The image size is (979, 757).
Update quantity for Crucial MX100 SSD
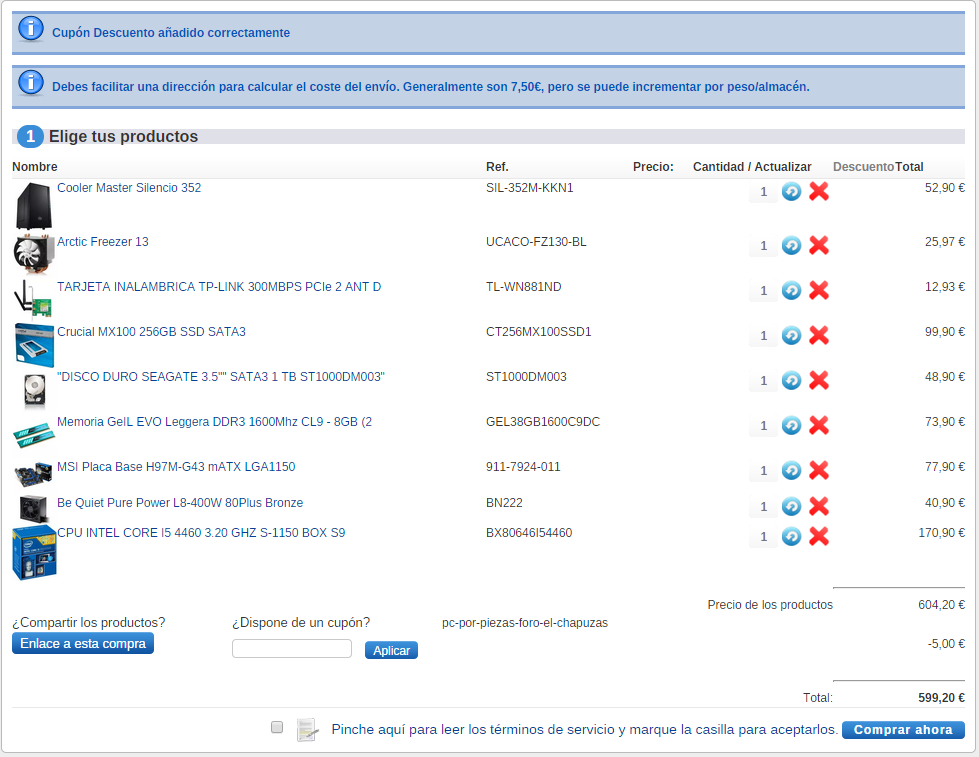pos(791,335)
